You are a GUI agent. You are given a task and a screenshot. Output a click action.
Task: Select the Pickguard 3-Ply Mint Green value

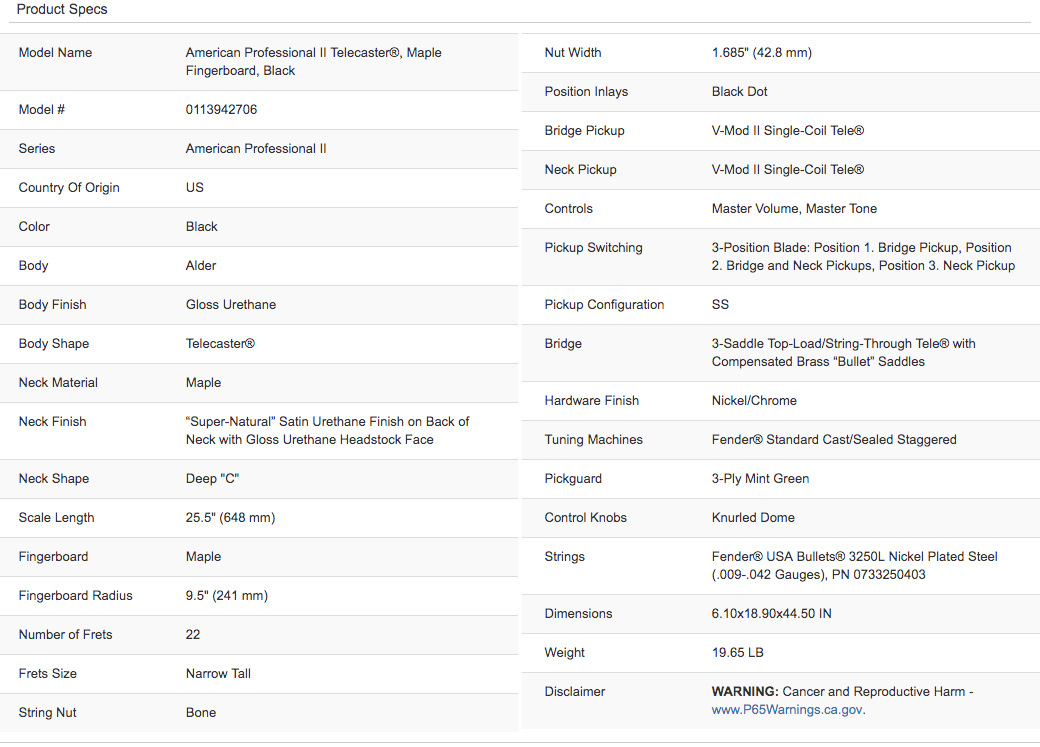click(760, 479)
